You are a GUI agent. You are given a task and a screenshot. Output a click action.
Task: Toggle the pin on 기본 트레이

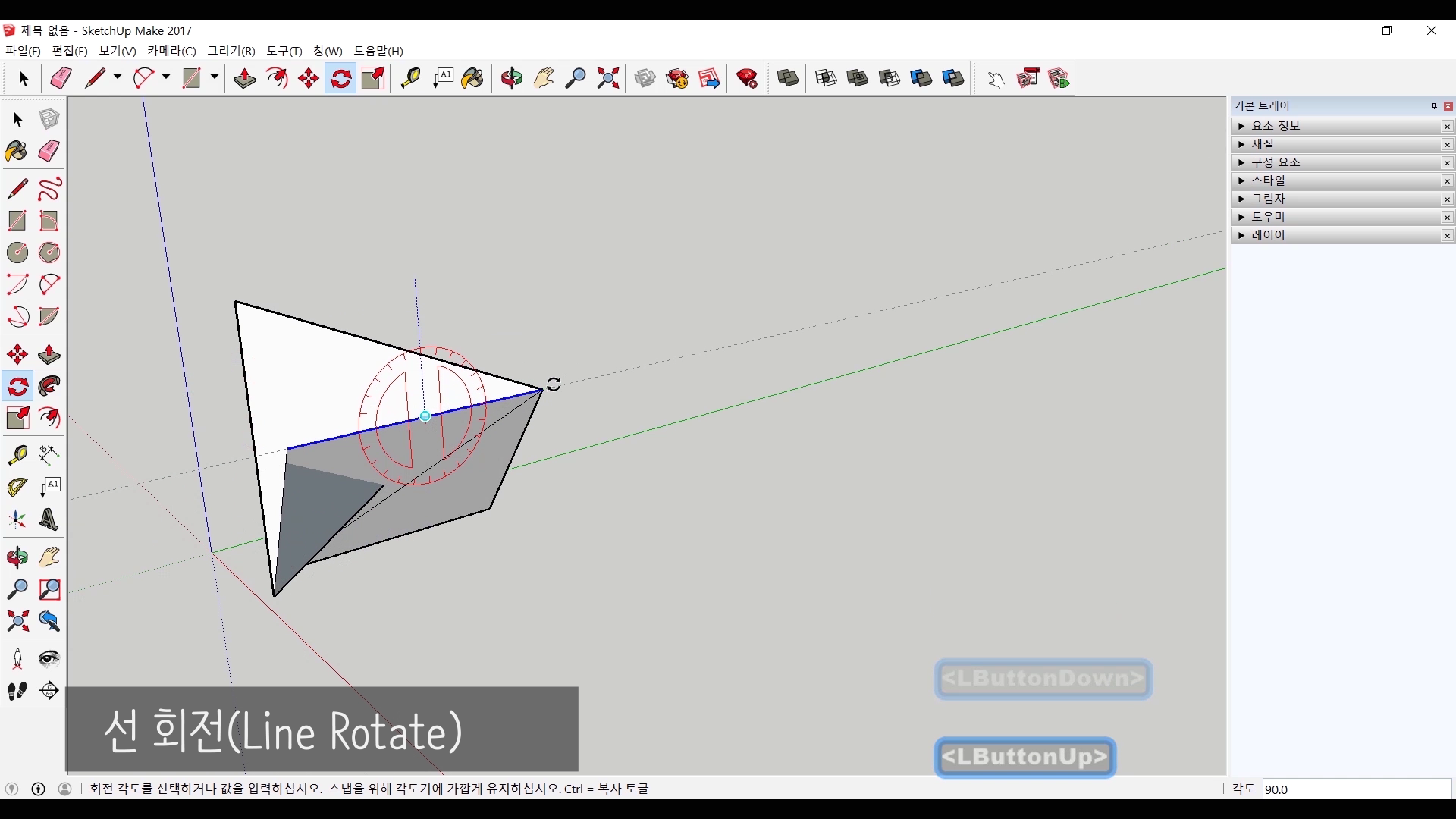(1434, 106)
